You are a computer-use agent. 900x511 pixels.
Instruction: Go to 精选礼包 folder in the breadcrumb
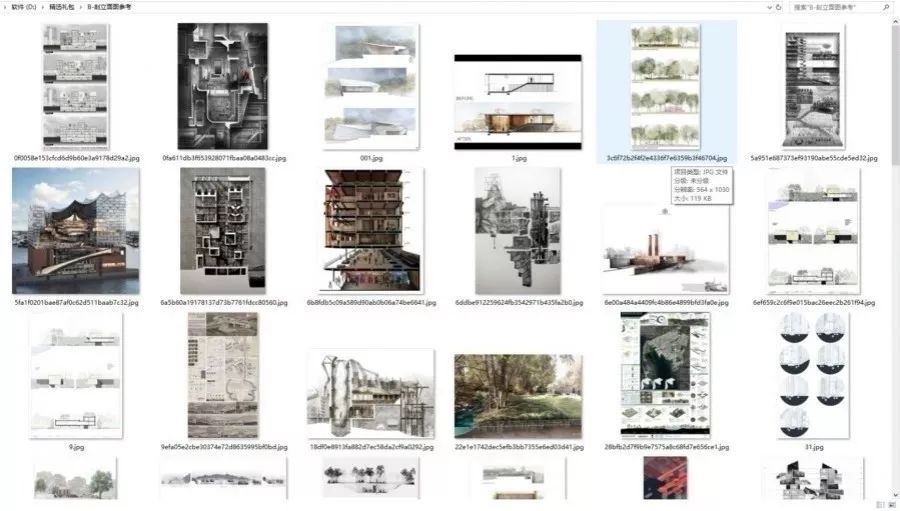[61, 7]
